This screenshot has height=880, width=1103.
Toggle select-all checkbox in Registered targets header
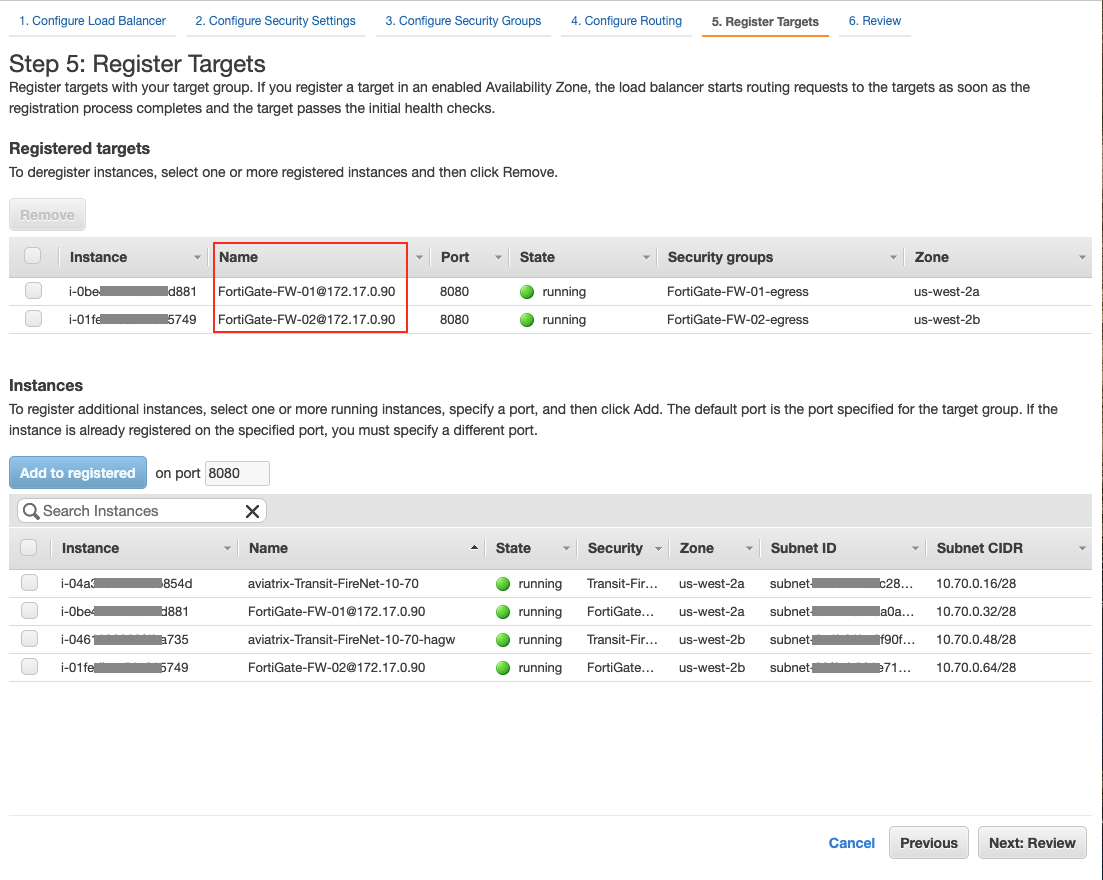33,257
